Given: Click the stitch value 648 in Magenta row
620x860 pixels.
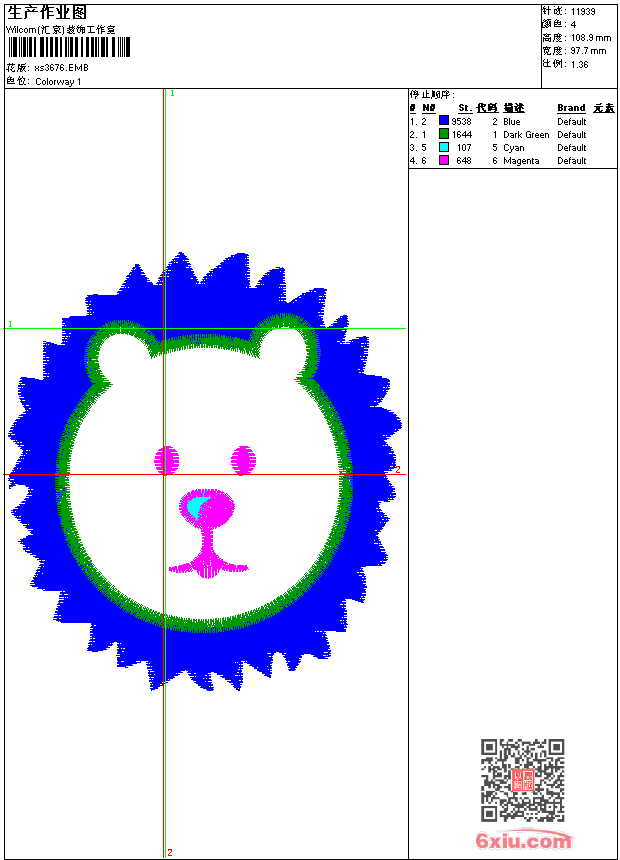Looking at the screenshot, I should (x=464, y=161).
